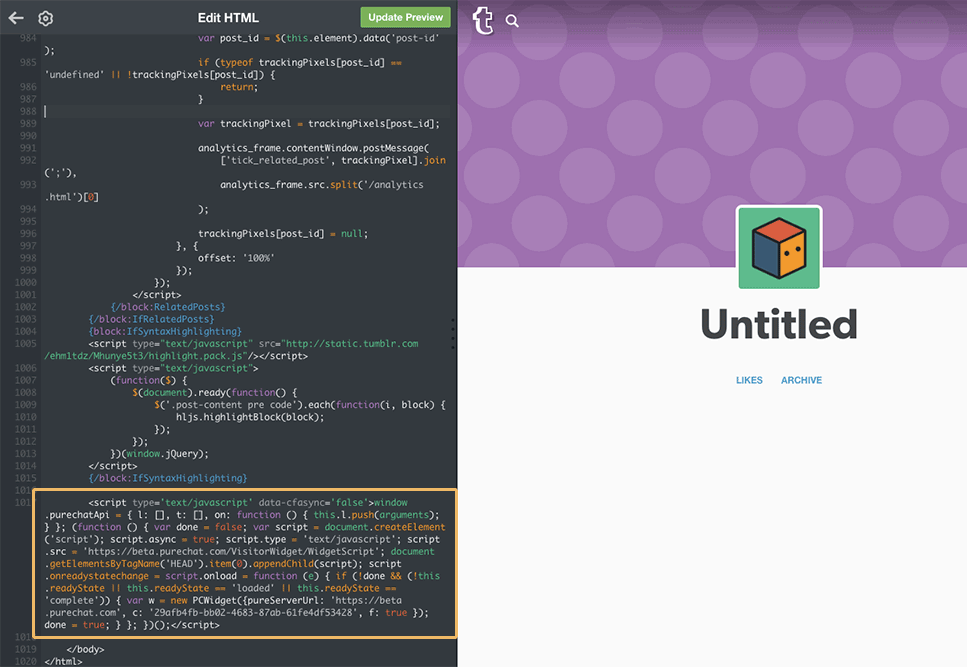Click line 'analytics_frame.contentWindow.postMessage('

[313, 148]
